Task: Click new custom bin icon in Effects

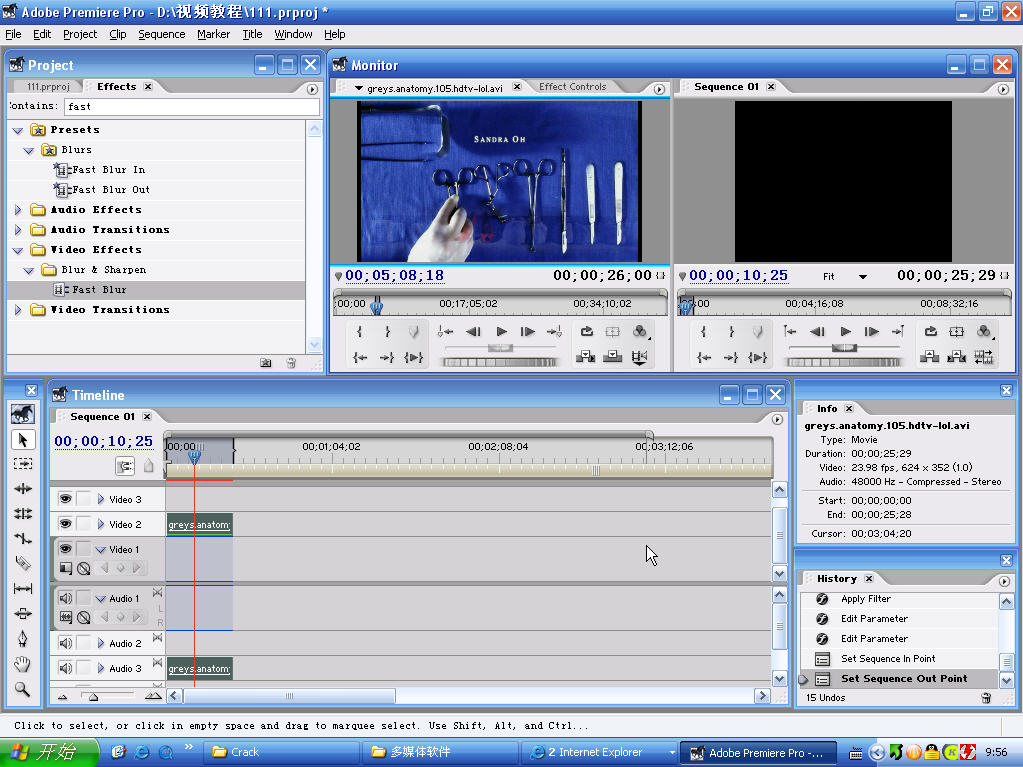Action: tap(266, 363)
